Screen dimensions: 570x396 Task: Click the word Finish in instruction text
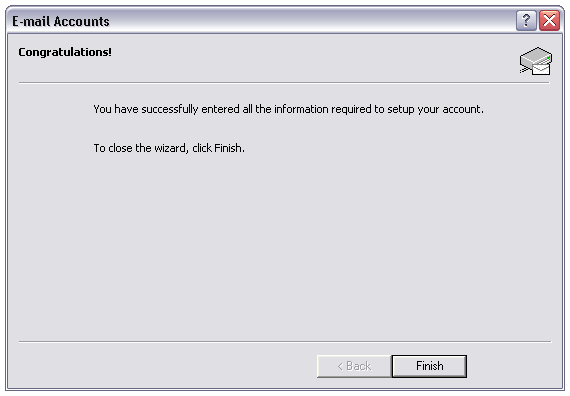click(x=228, y=148)
